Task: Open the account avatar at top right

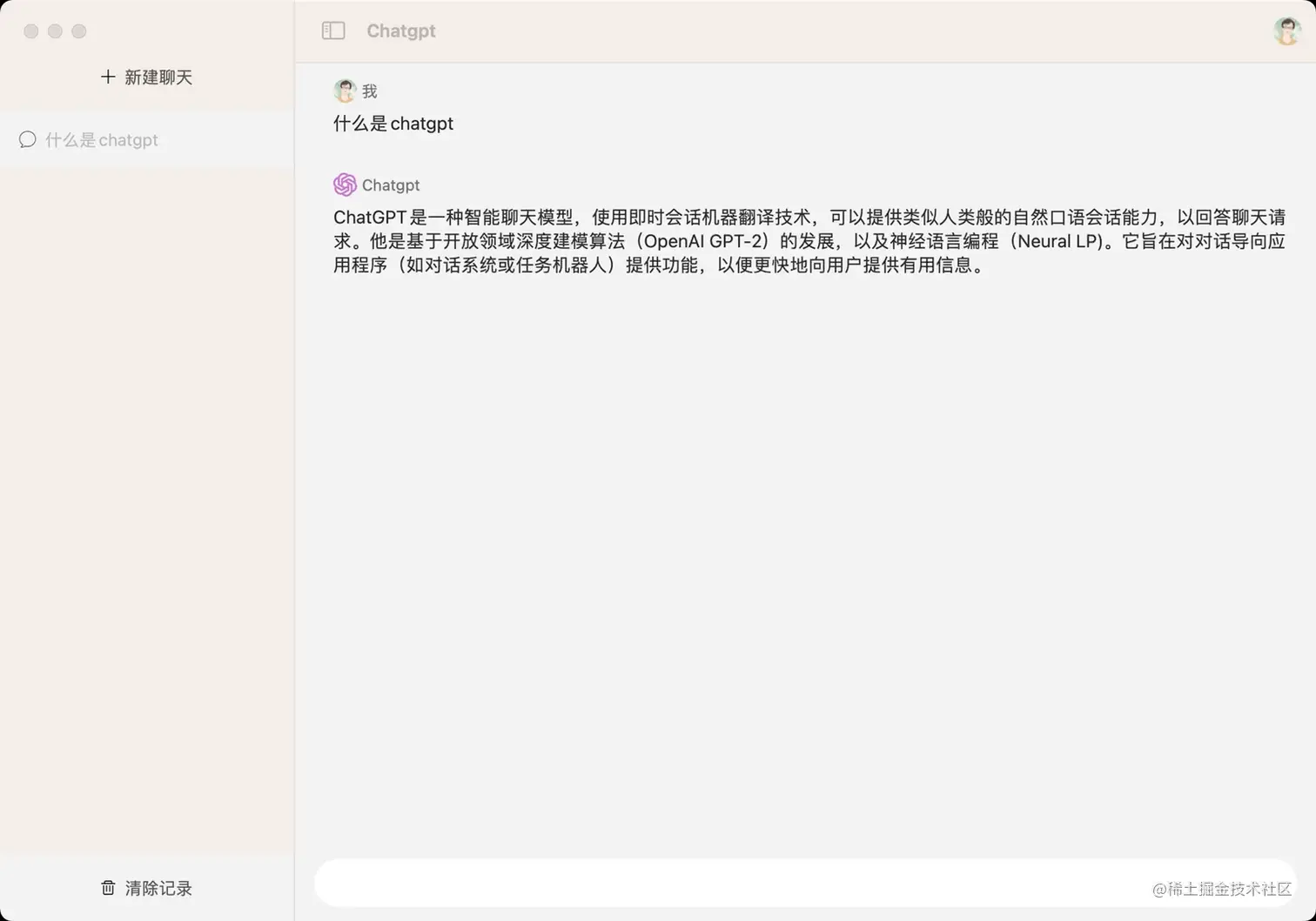Action: coord(1286,30)
